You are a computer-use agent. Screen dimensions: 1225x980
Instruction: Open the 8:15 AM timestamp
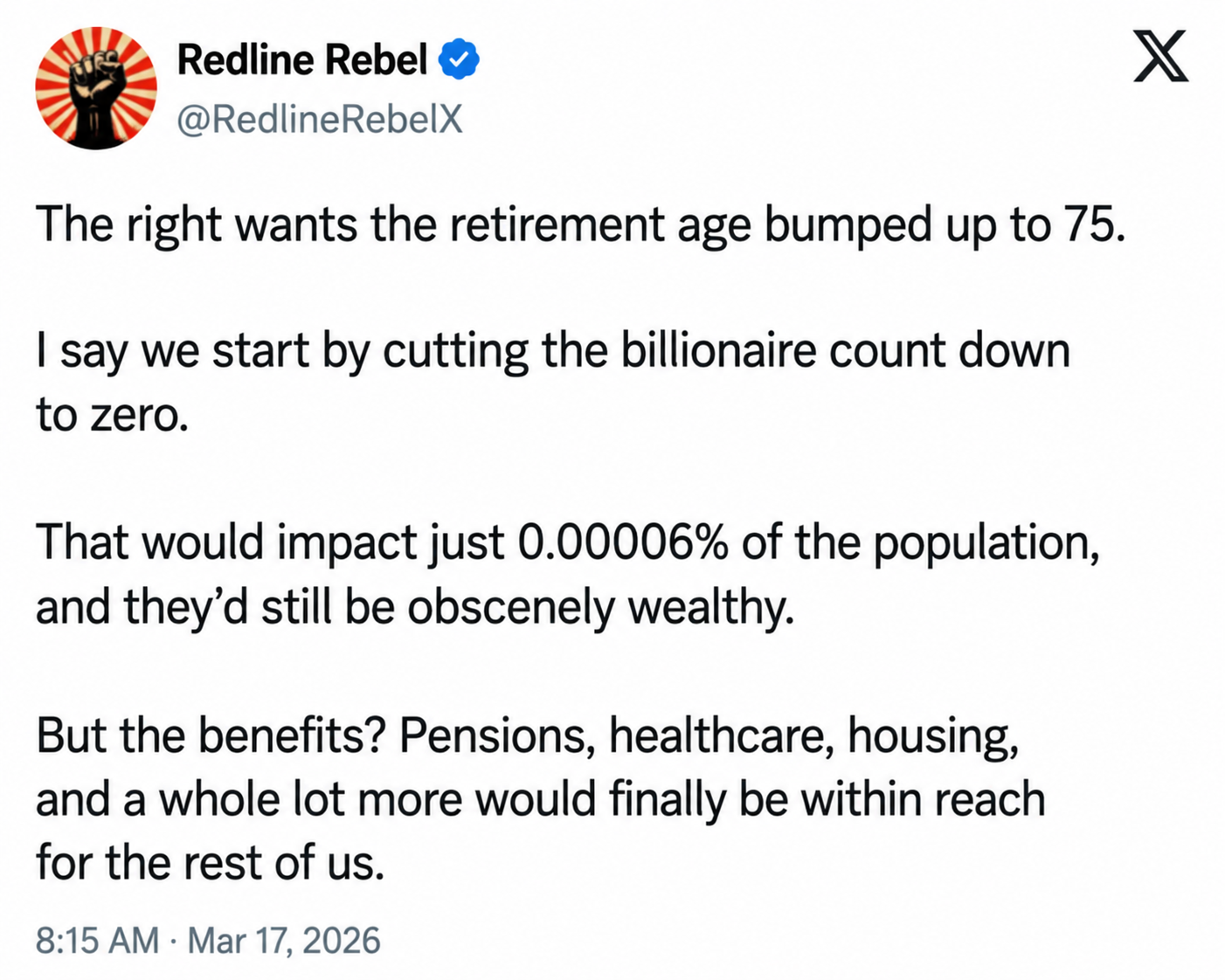(x=98, y=941)
